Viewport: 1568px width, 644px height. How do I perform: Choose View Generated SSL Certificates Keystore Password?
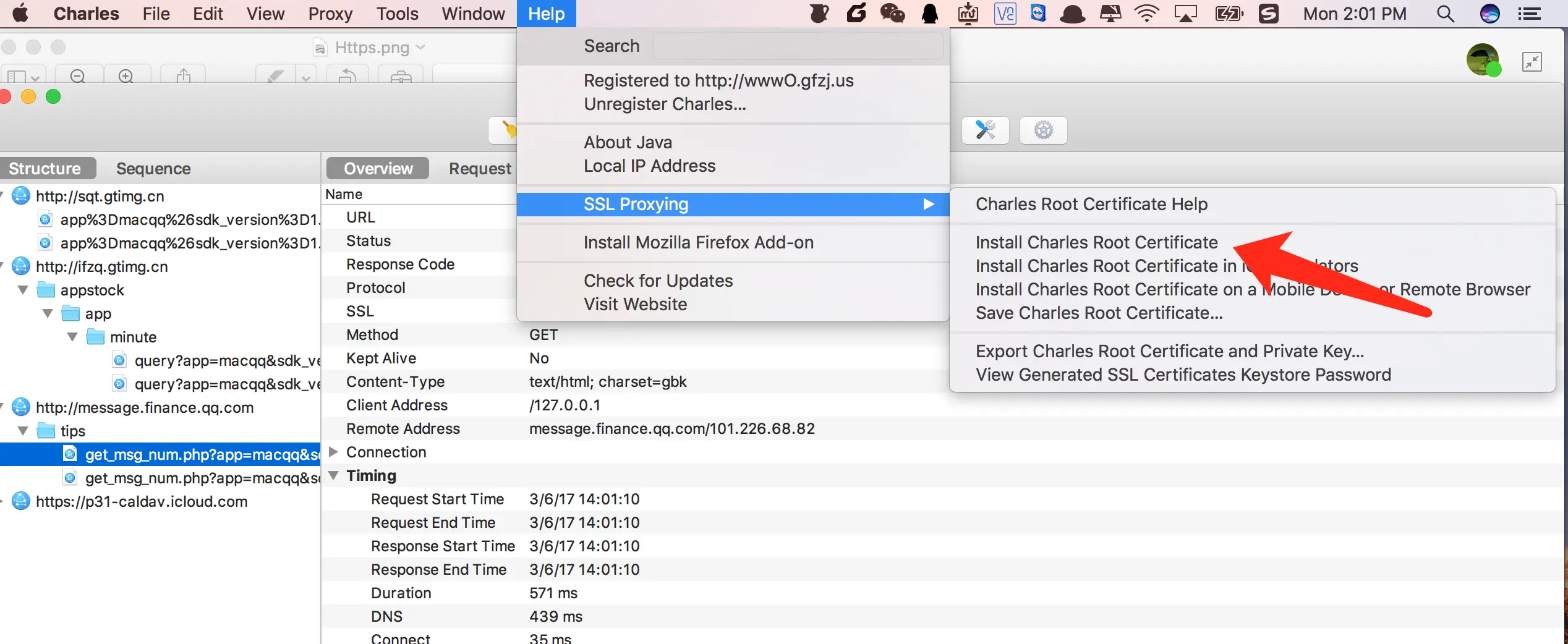pyautogui.click(x=1183, y=375)
